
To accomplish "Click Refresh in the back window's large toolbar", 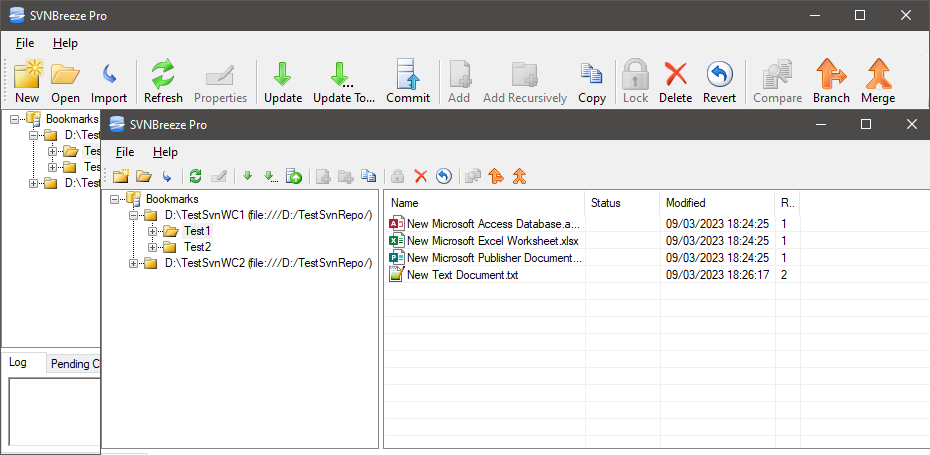I will [x=163, y=82].
